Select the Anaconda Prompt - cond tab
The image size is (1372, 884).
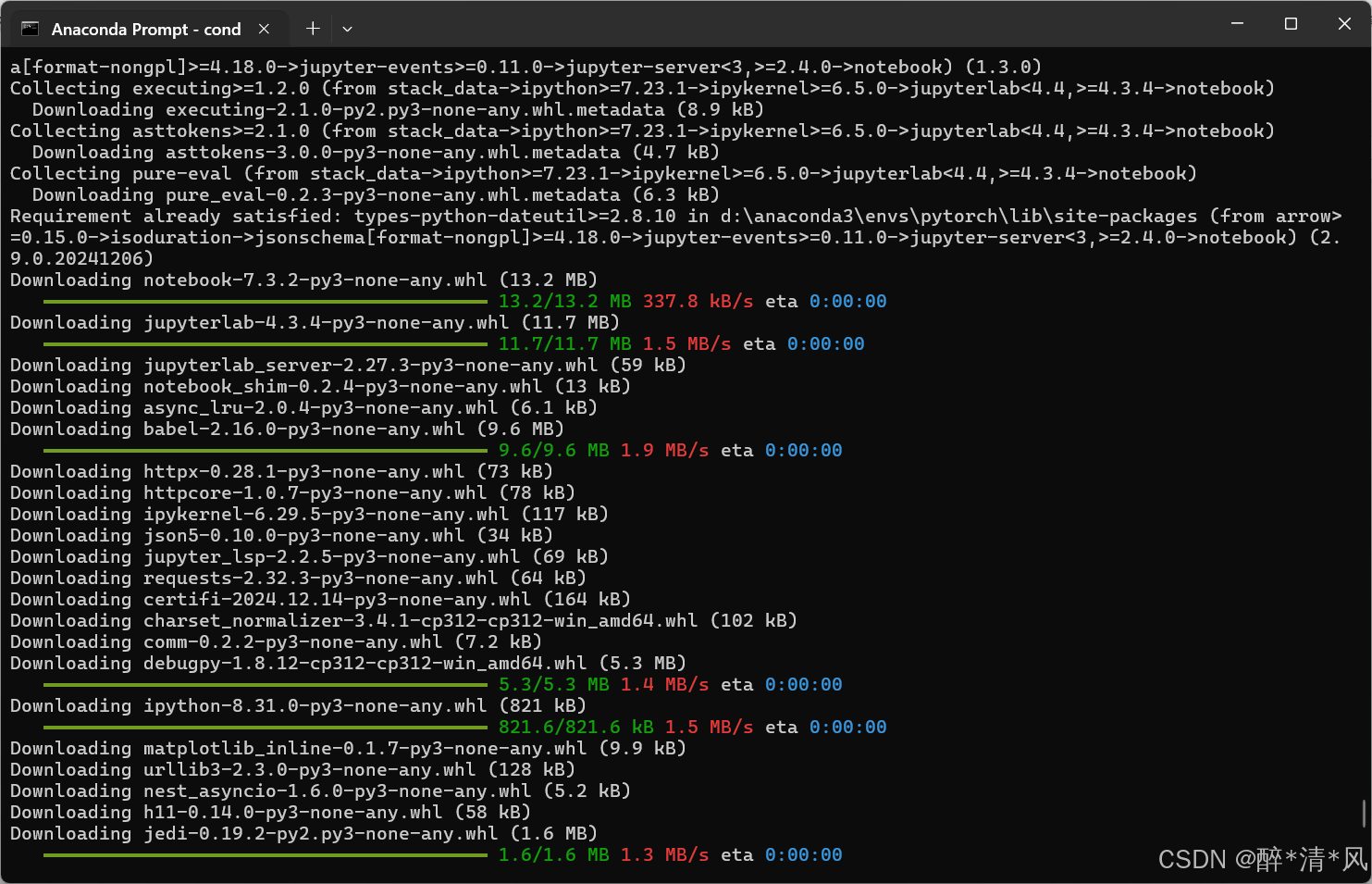tap(143, 29)
